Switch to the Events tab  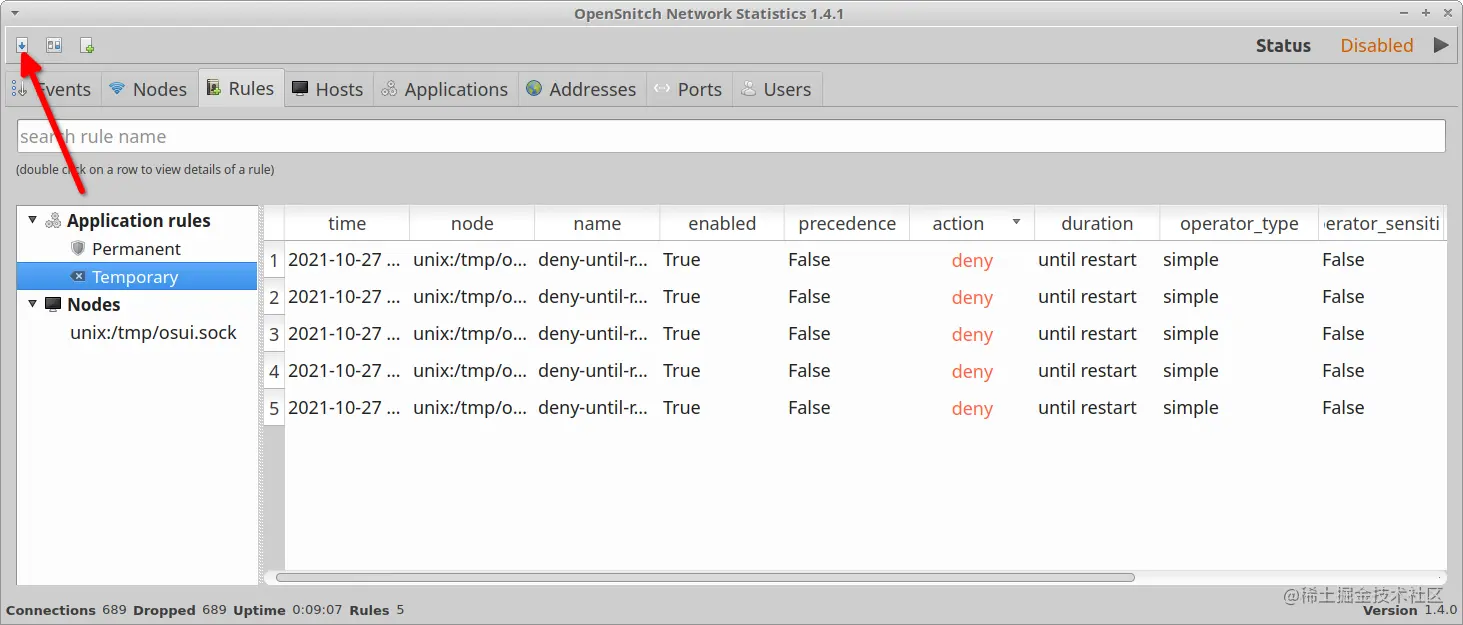(54, 89)
